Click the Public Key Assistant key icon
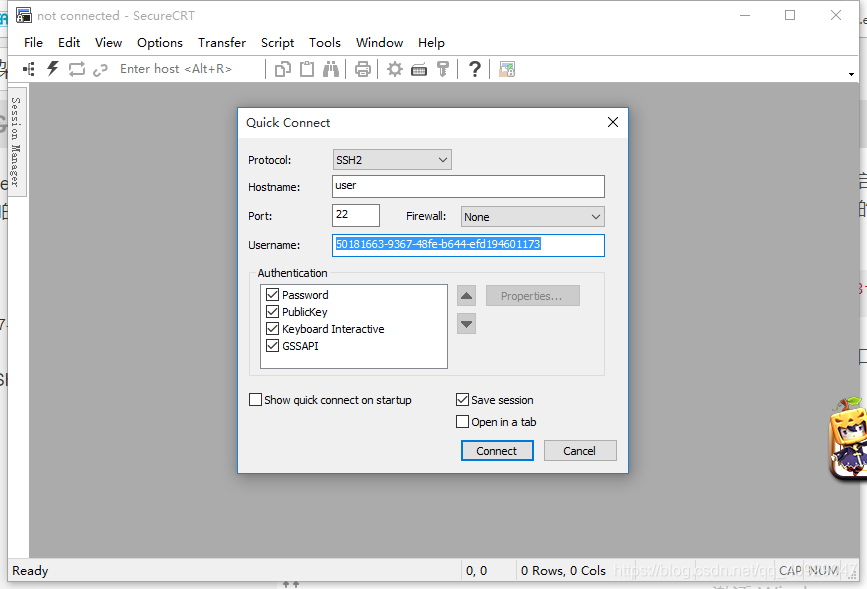Image resolution: width=867 pixels, height=589 pixels. click(x=442, y=69)
